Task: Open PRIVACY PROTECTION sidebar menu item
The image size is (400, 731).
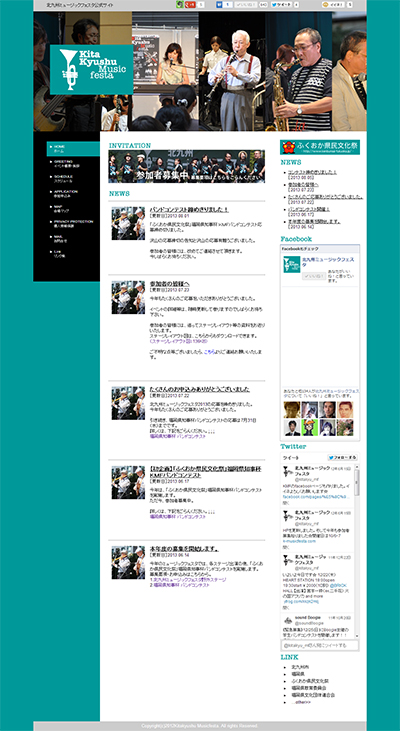Action: [x=73, y=223]
